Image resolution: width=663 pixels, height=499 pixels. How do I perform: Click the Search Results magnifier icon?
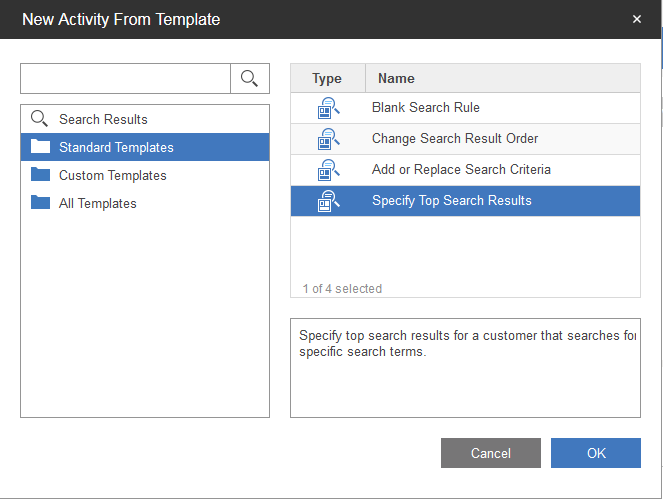[x=40, y=119]
